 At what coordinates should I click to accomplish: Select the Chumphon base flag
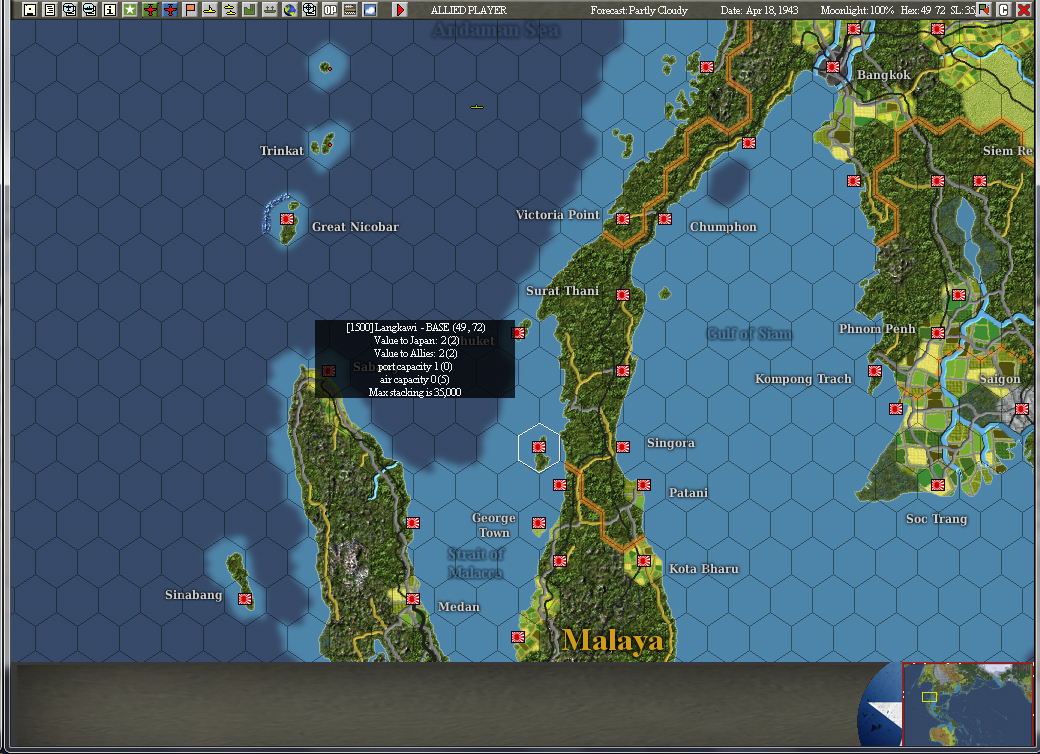point(665,219)
